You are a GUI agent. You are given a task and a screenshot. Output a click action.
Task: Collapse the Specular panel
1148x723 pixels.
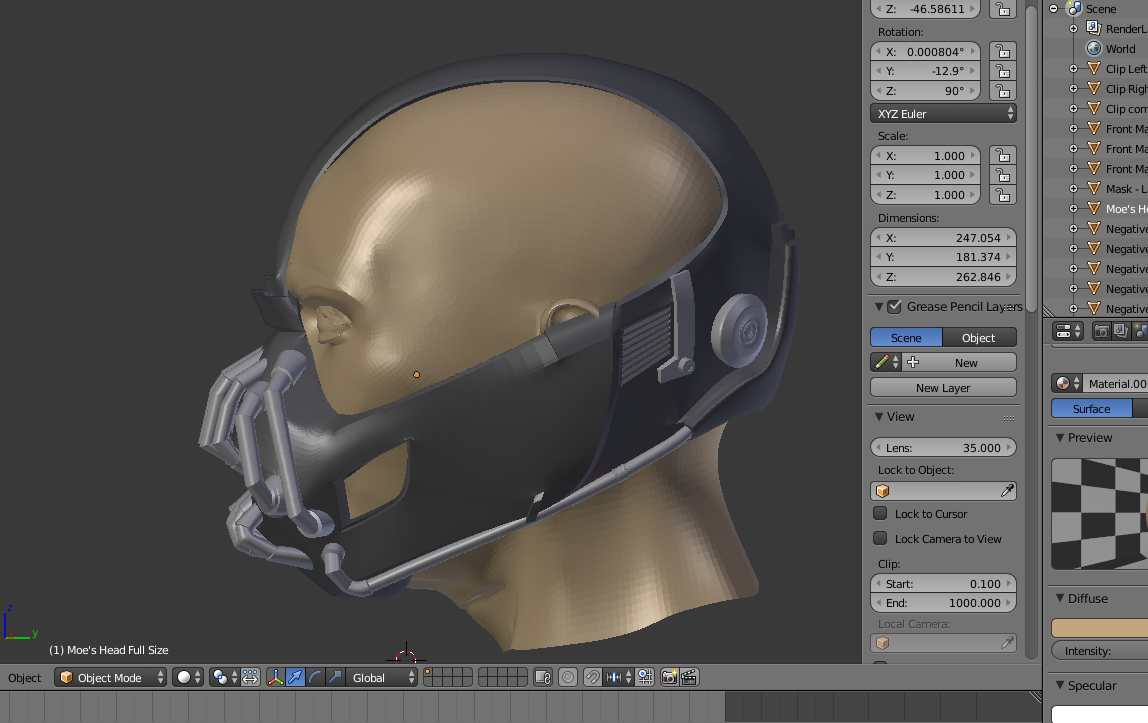[1059, 686]
